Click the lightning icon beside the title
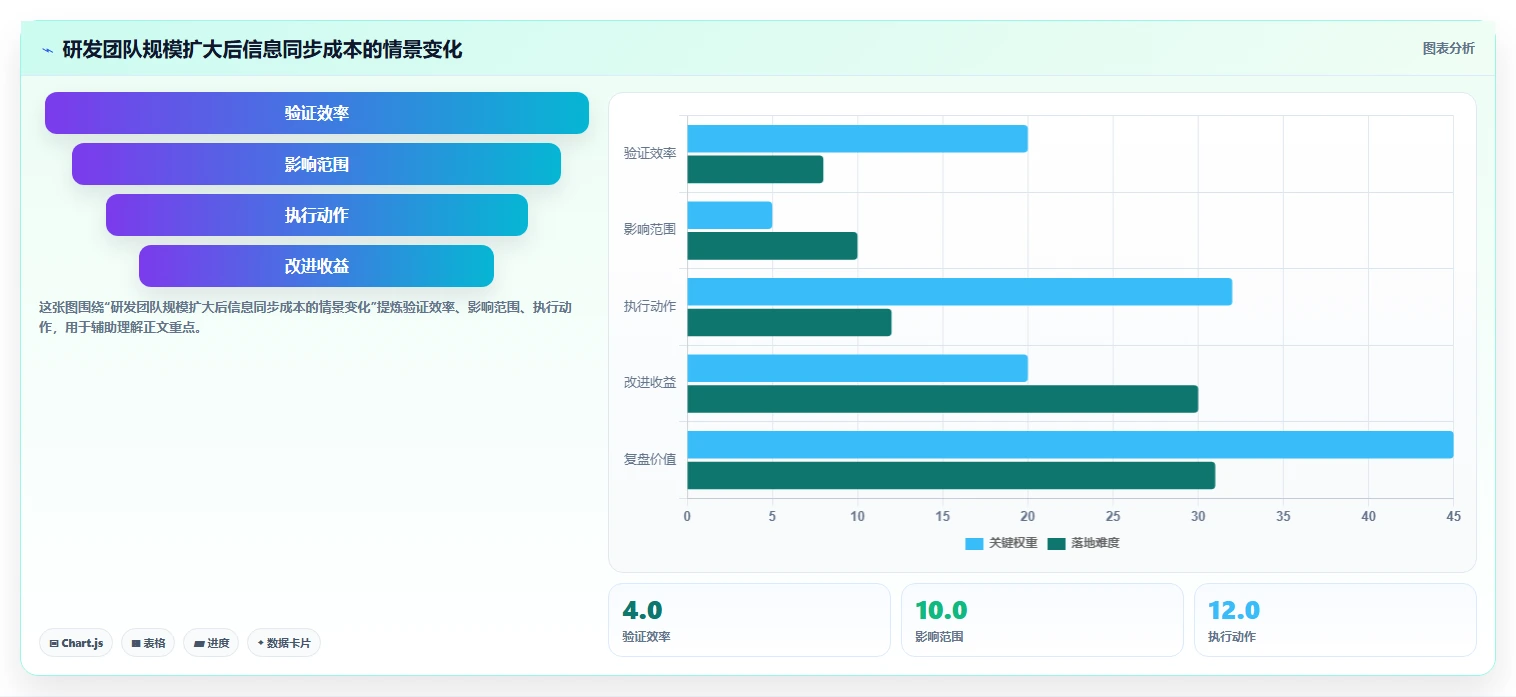Screen dimensions: 1516x697 pyautogui.click(x=47, y=50)
